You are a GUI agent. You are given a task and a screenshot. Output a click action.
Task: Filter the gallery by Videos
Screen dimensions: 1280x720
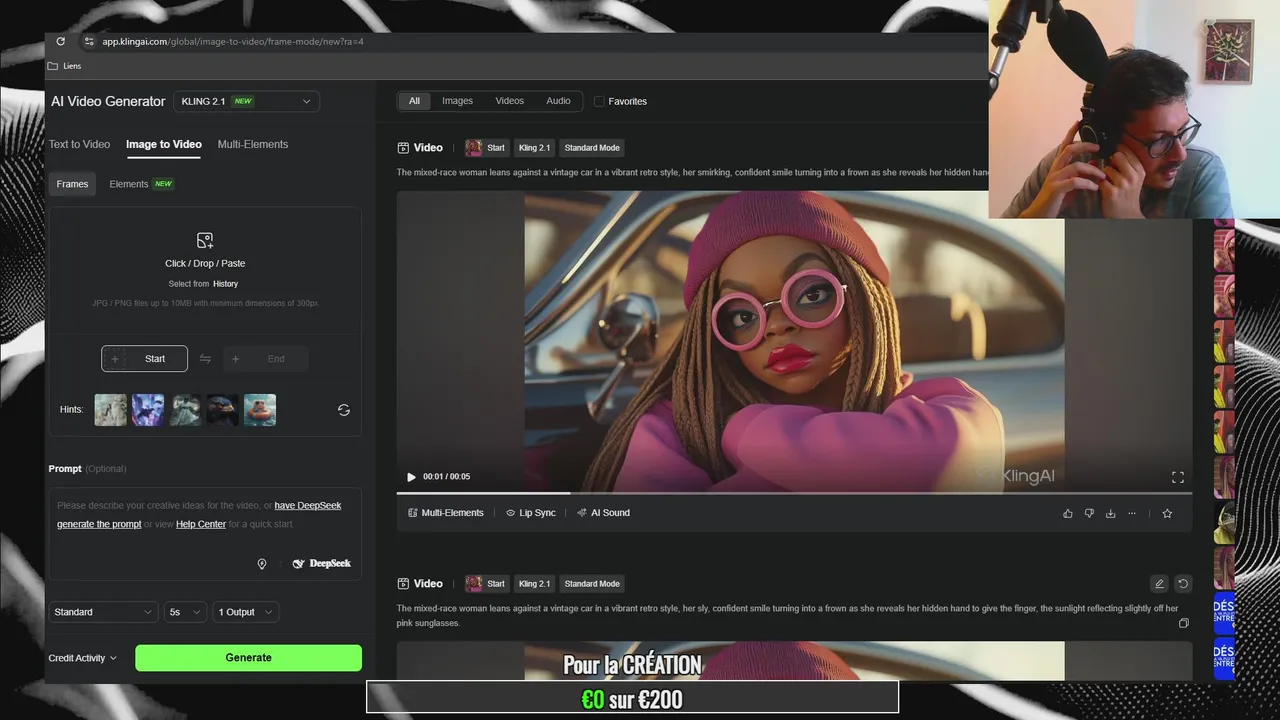tap(510, 101)
